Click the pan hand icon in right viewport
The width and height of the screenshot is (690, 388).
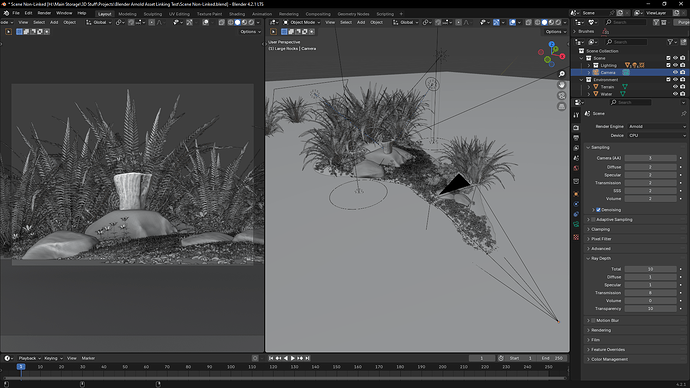(562, 84)
